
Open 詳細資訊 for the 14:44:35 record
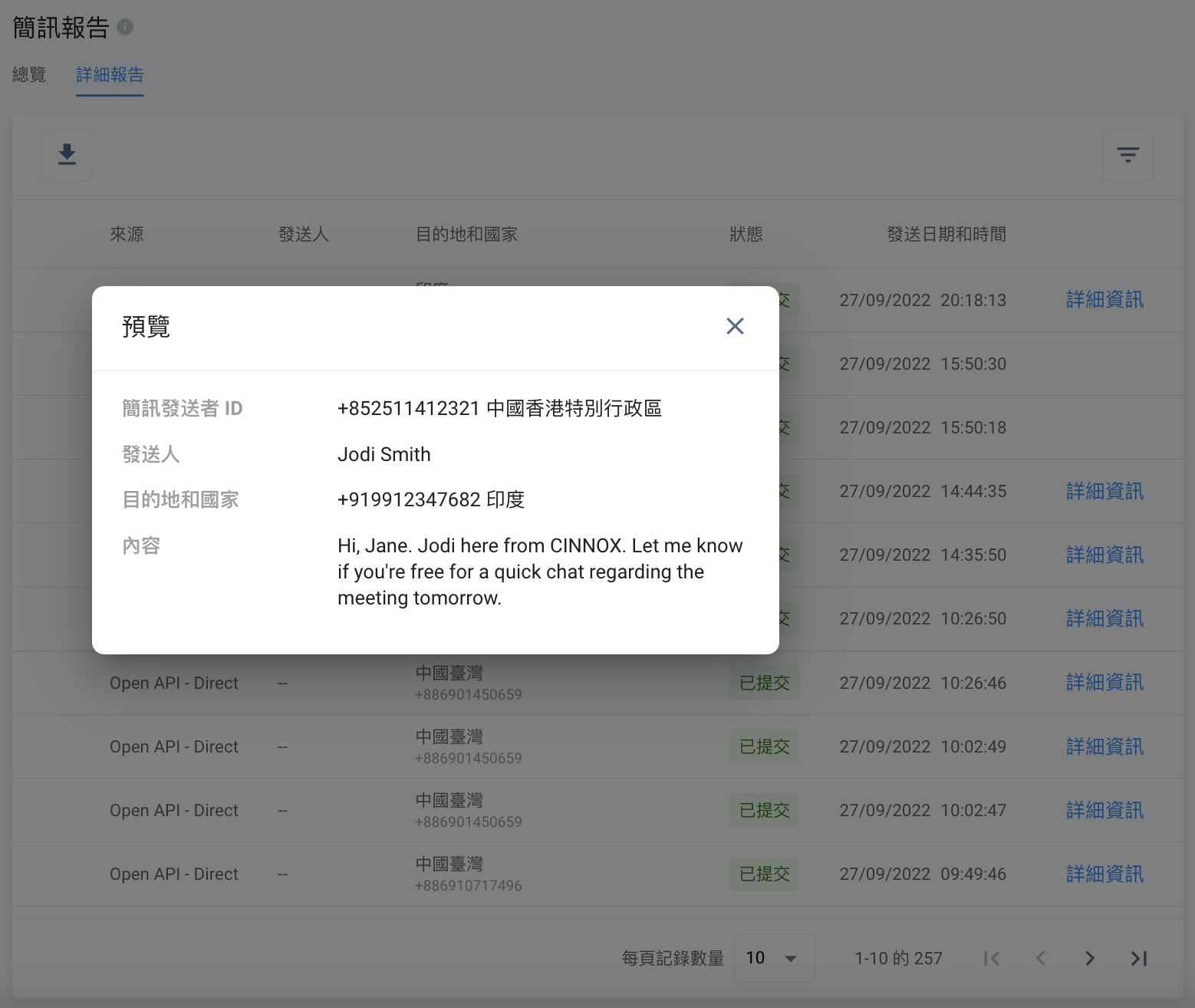(1104, 491)
